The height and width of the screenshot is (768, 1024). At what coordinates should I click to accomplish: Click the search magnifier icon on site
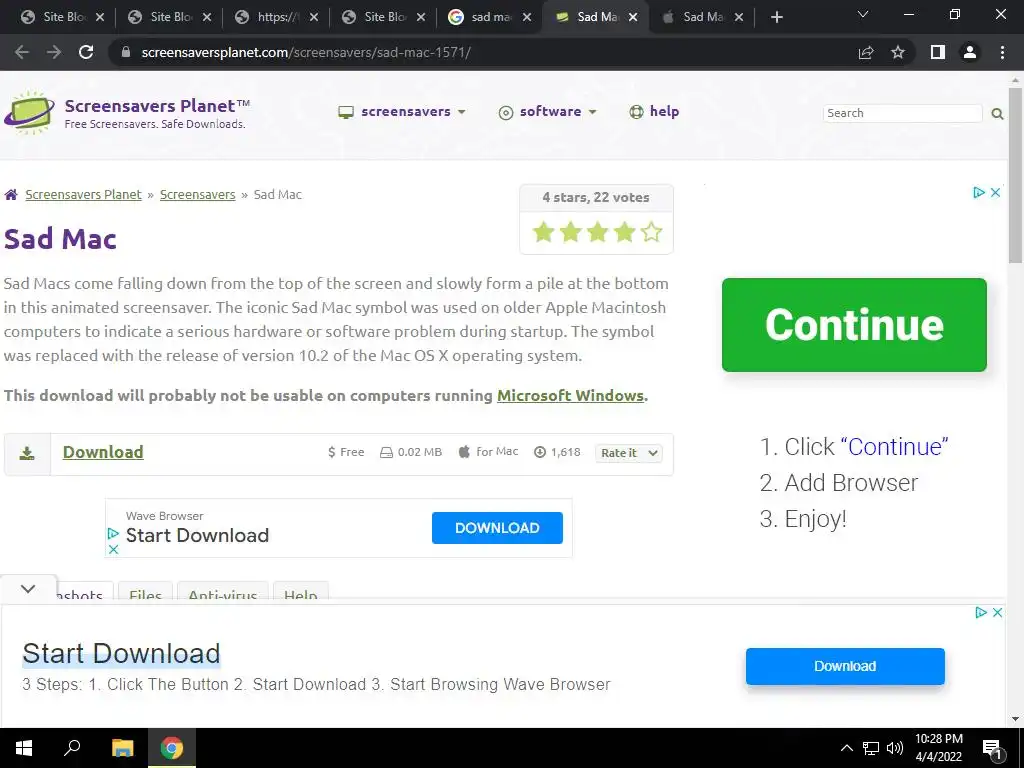coord(997,114)
